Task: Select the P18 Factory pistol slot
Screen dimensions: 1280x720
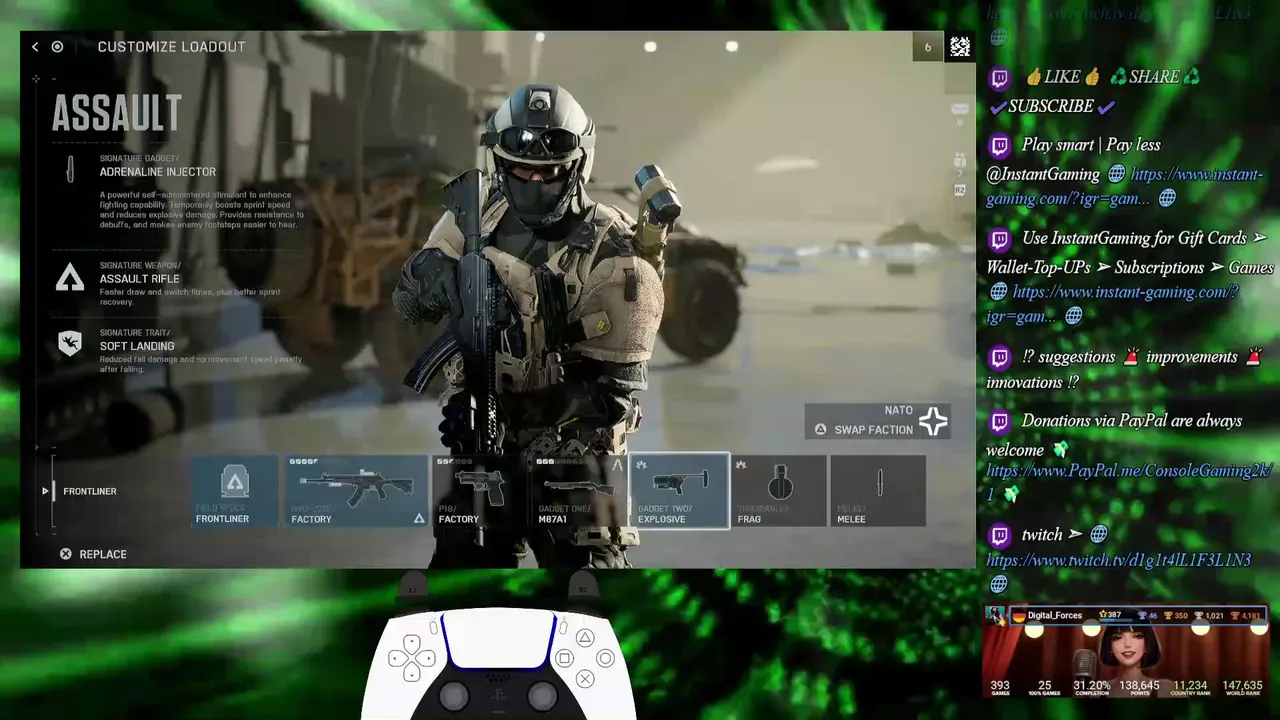Action: 480,491
